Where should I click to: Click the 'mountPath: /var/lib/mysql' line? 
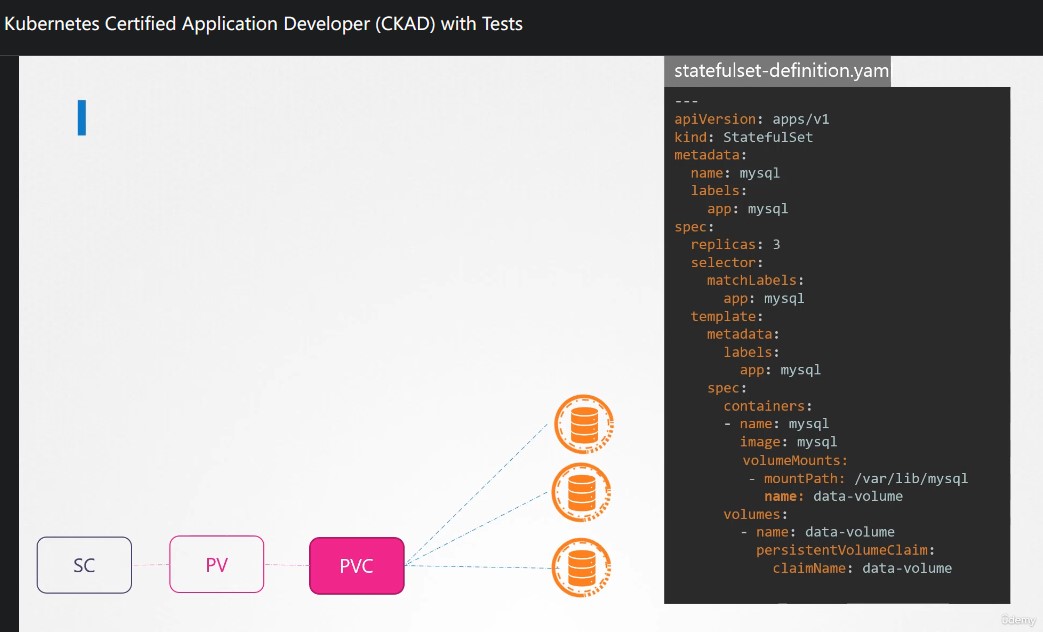(x=858, y=478)
